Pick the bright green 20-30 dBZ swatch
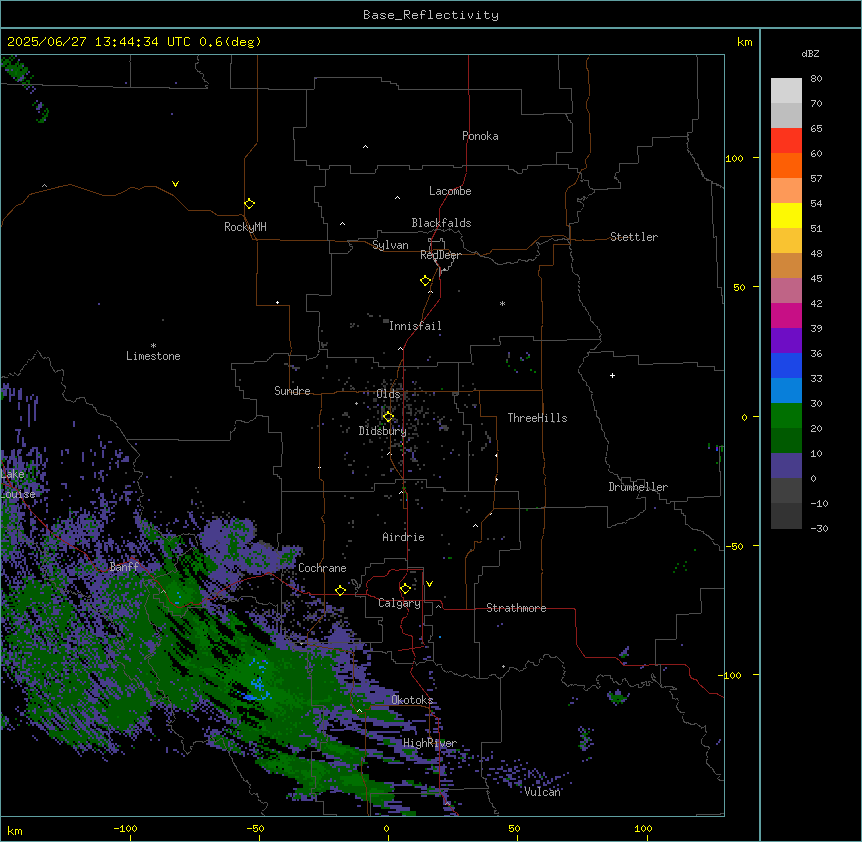 pos(786,416)
